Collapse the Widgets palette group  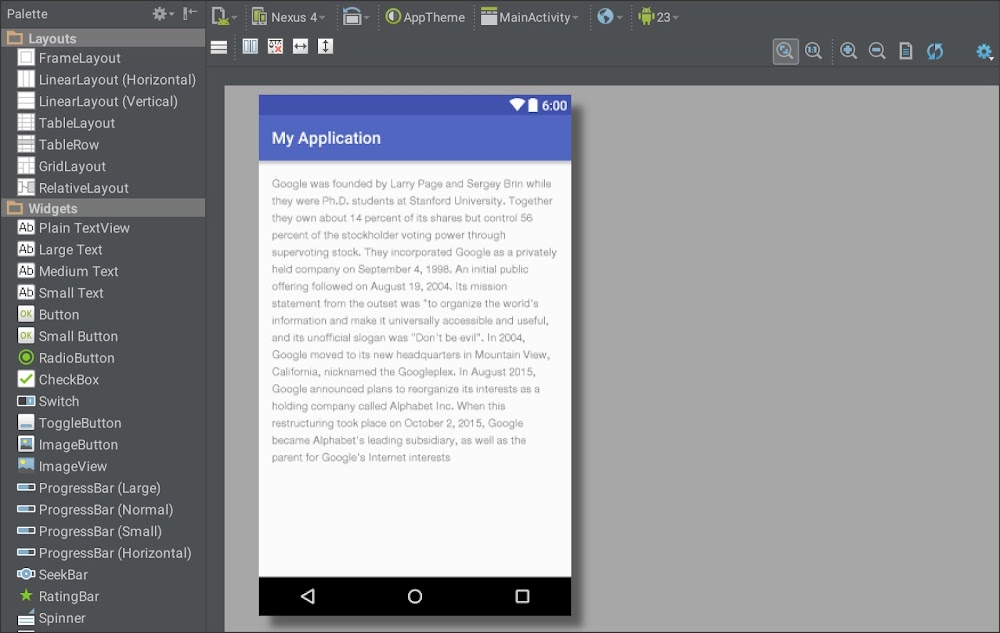coord(103,208)
